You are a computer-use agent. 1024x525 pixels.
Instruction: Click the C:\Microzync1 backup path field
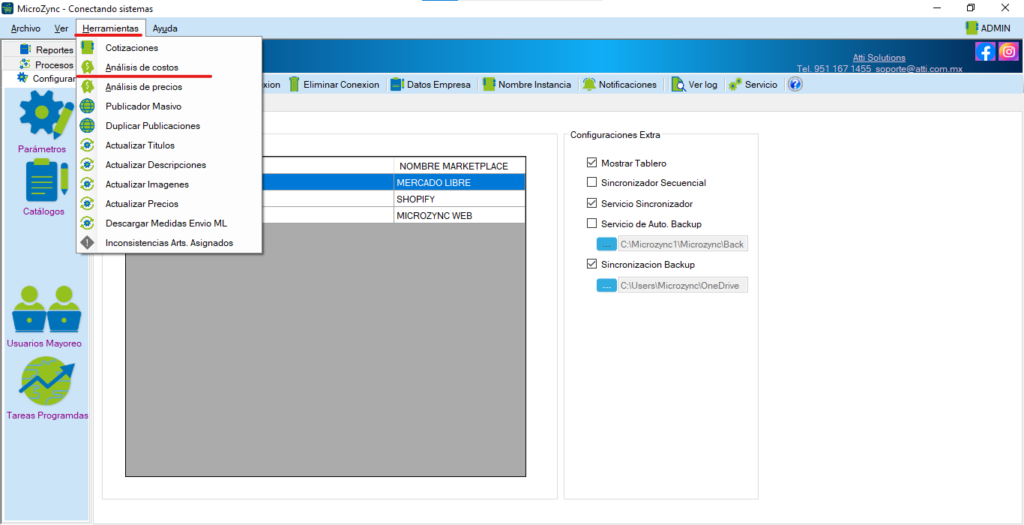(x=682, y=244)
